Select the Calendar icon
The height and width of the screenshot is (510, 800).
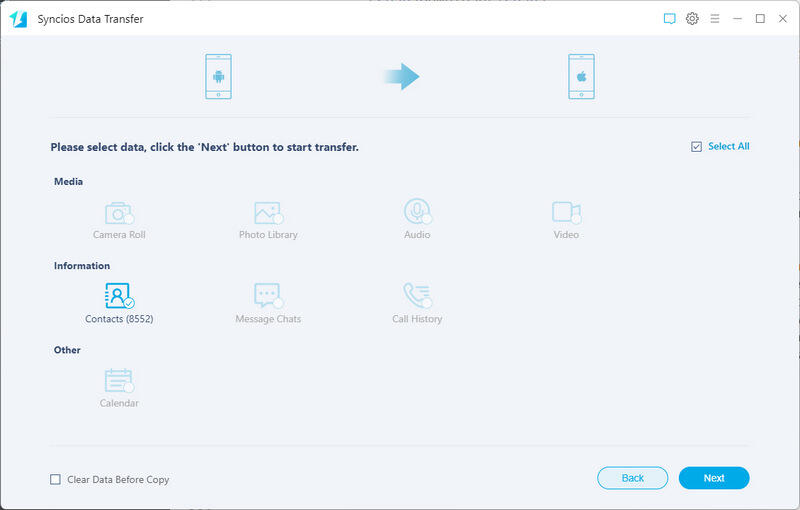[x=119, y=381]
